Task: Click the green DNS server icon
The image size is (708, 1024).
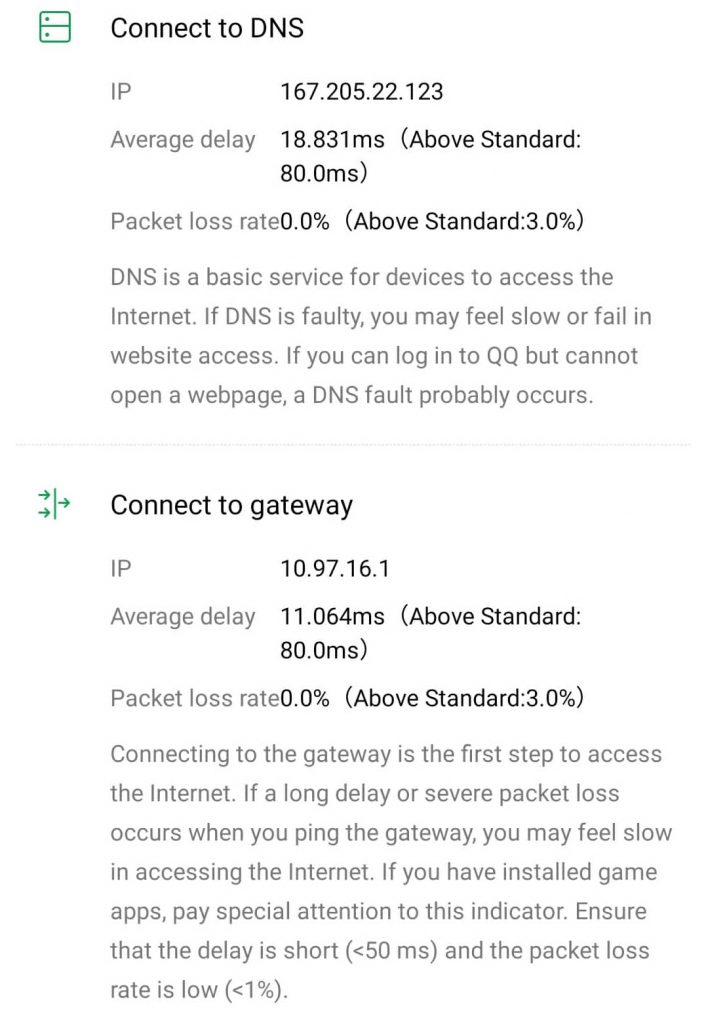Action: tap(55, 28)
